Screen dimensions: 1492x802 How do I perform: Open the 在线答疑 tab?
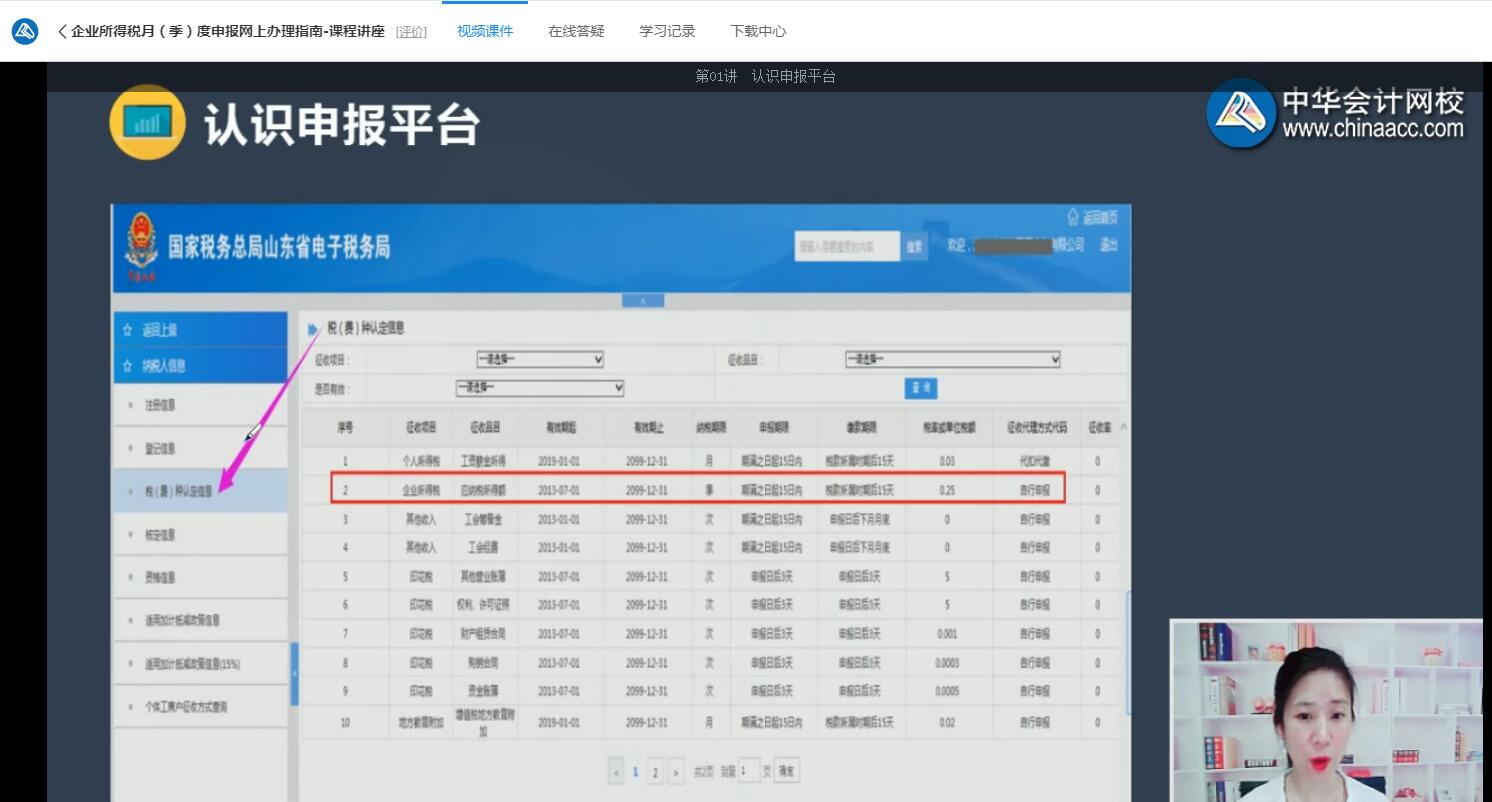pos(576,31)
